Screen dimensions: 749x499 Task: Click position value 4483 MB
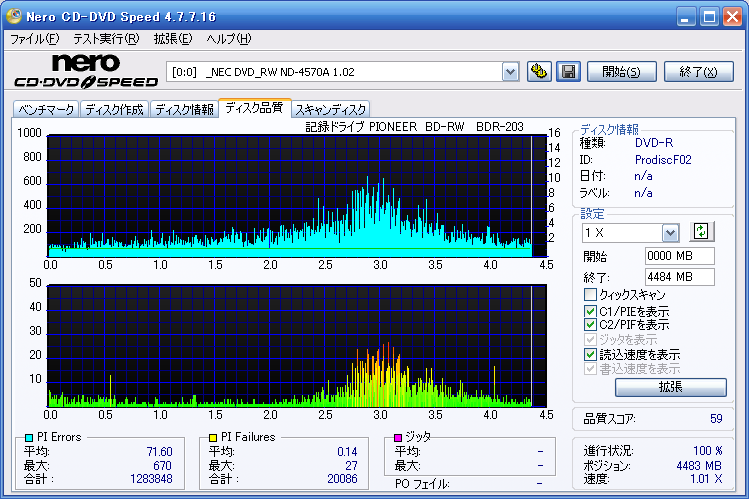[699, 466]
